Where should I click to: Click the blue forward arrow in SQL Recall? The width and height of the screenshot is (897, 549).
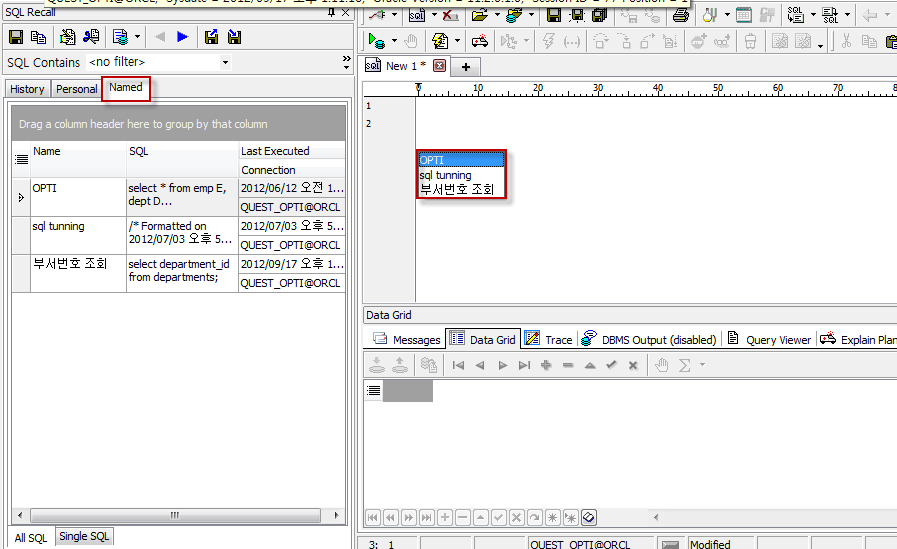pos(182,37)
